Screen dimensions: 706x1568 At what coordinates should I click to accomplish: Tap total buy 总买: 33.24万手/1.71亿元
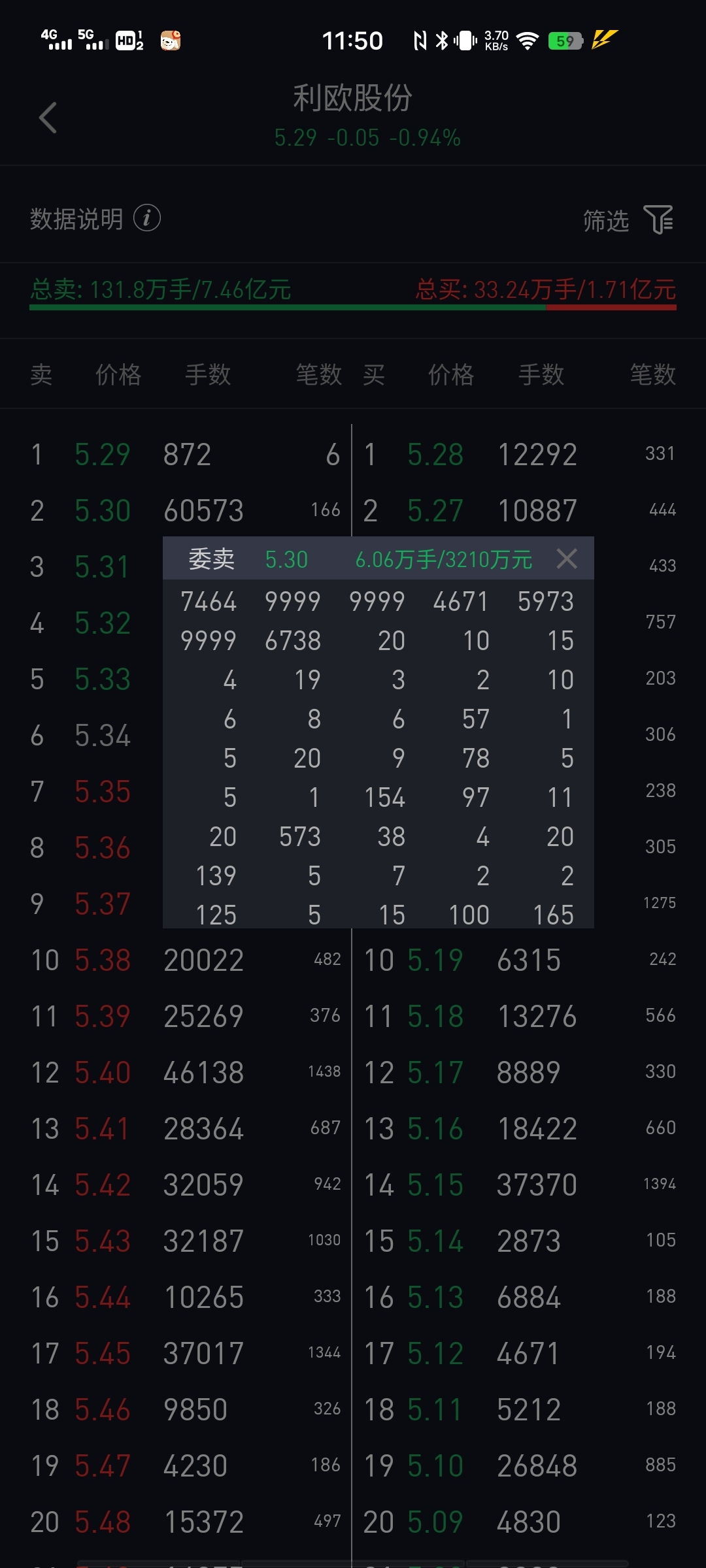pyautogui.click(x=546, y=289)
